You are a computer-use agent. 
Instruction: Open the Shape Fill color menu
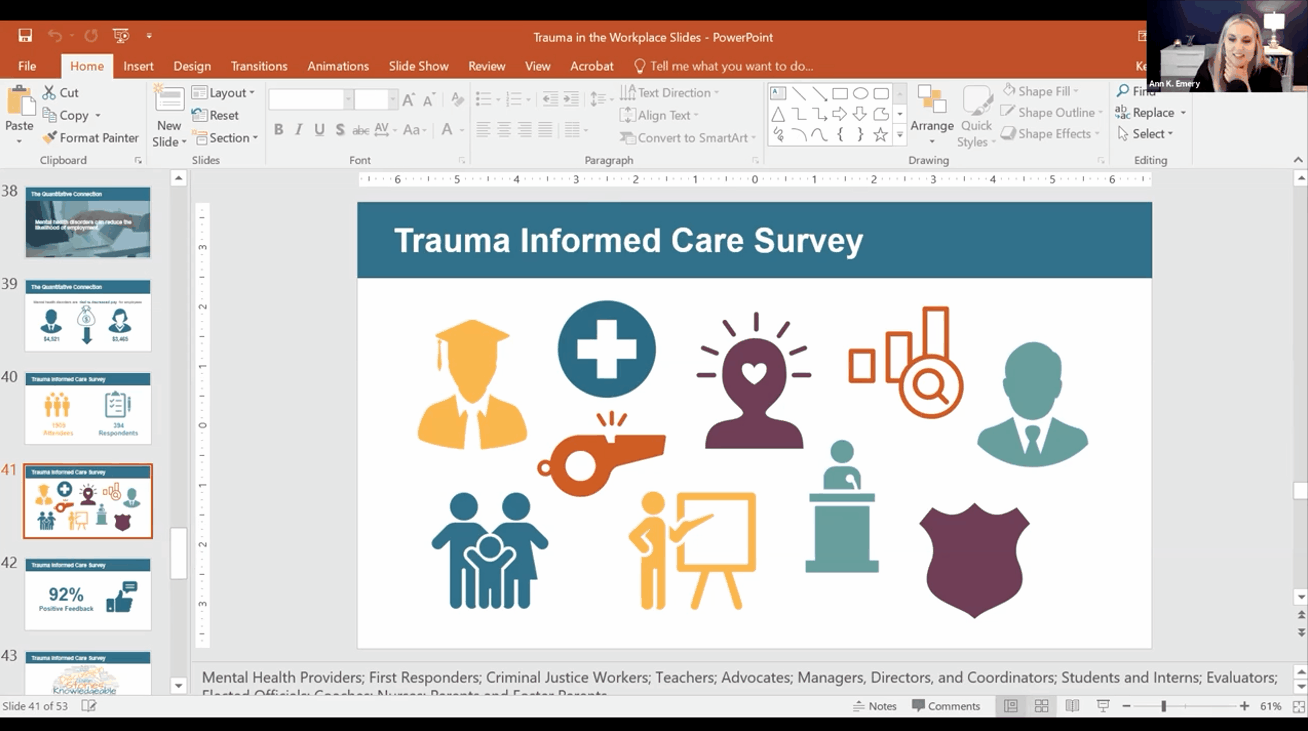point(1042,91)
